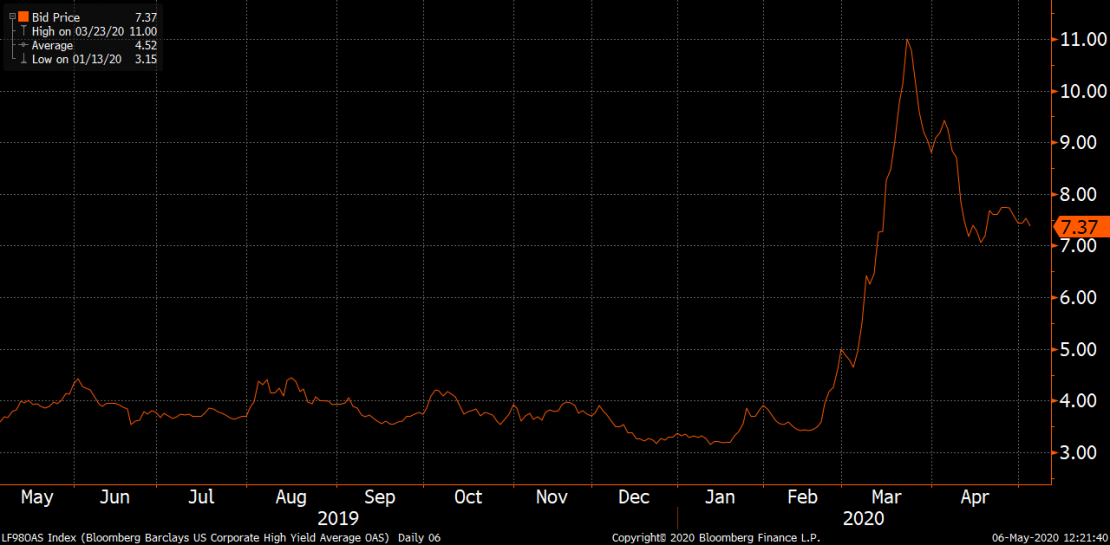Click the Copyright 2020 Bloomberg Finance text
1110x545 pixels.
pos(715,538)
